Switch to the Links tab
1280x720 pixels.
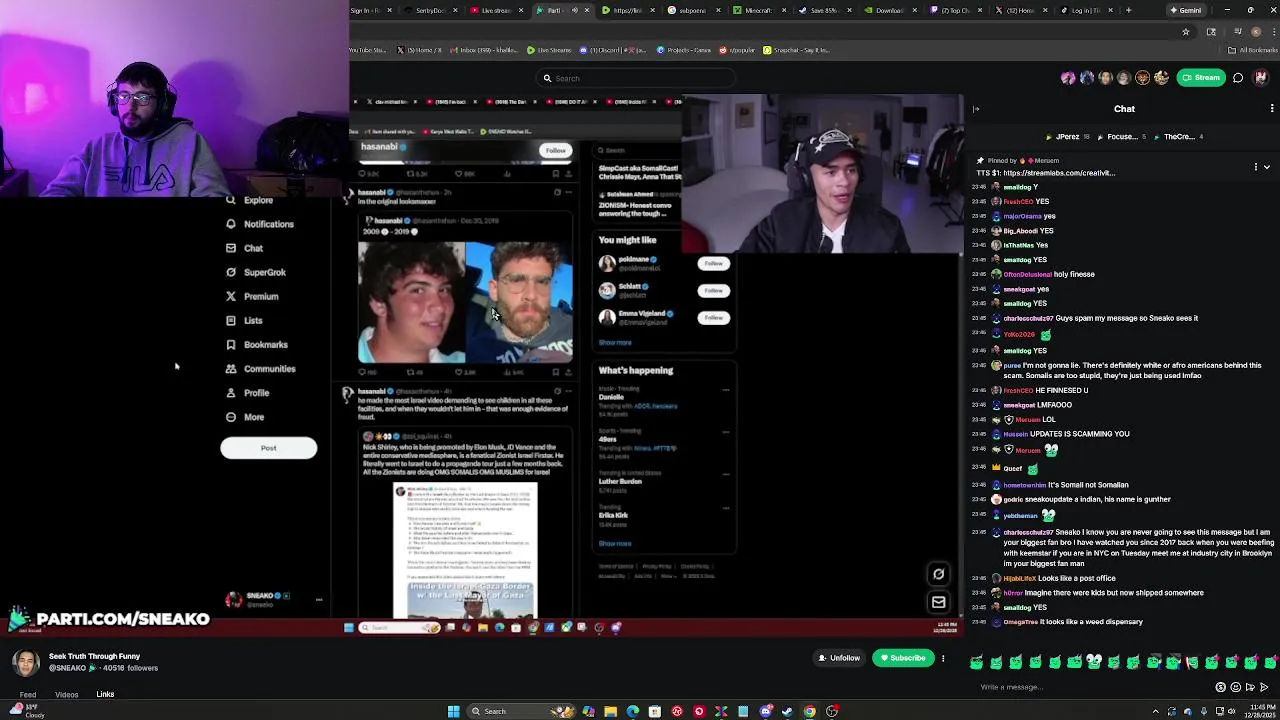pos(105,694)
